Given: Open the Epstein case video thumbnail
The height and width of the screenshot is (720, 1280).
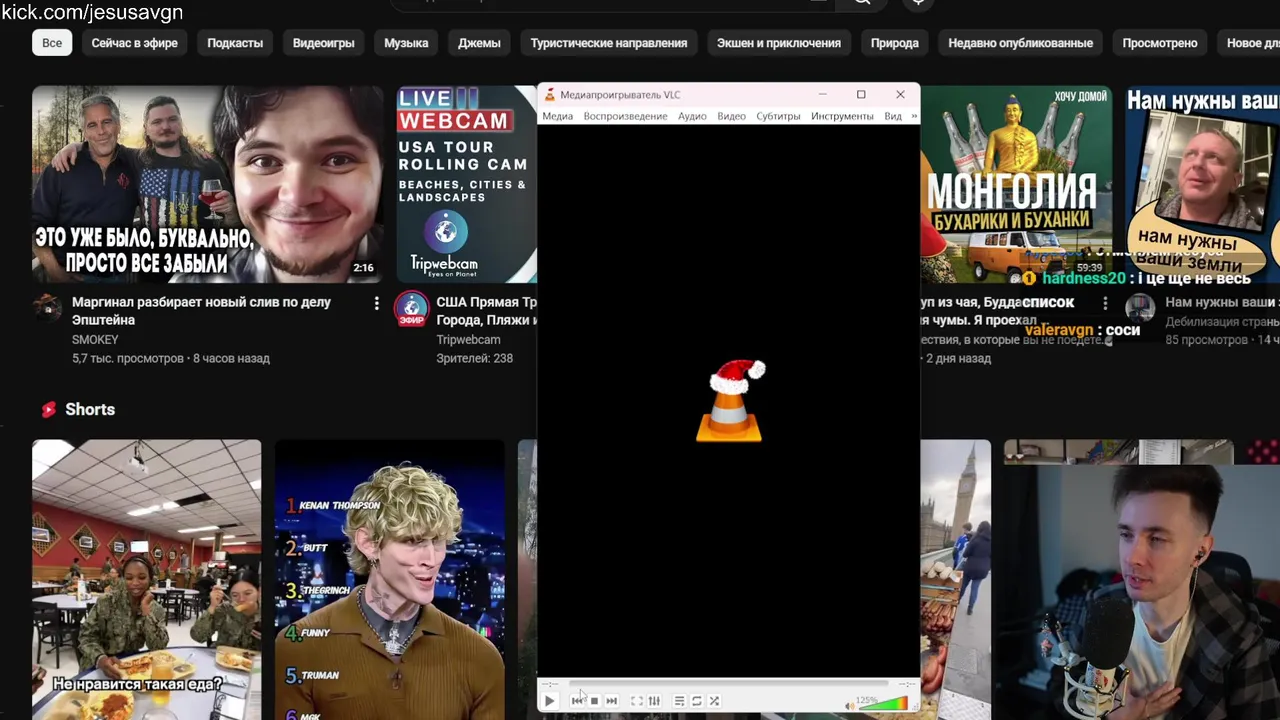Looking at the screenshot, I should (207, 184).
